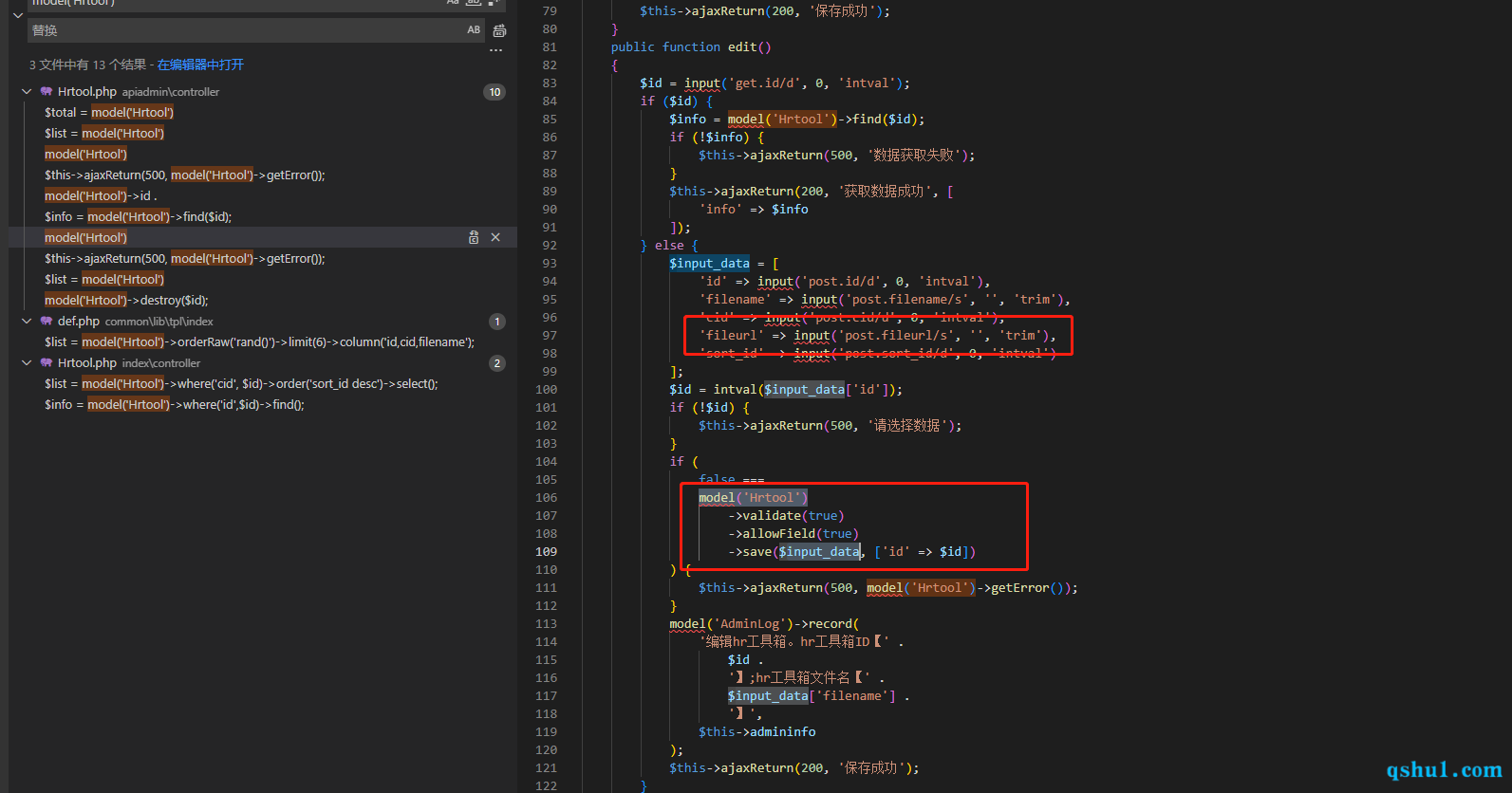The height and width of the screenshot is (793, 1512).
Task: Open result "$info = model('Hrtool')->find($id);"
Action: point(139,217)
